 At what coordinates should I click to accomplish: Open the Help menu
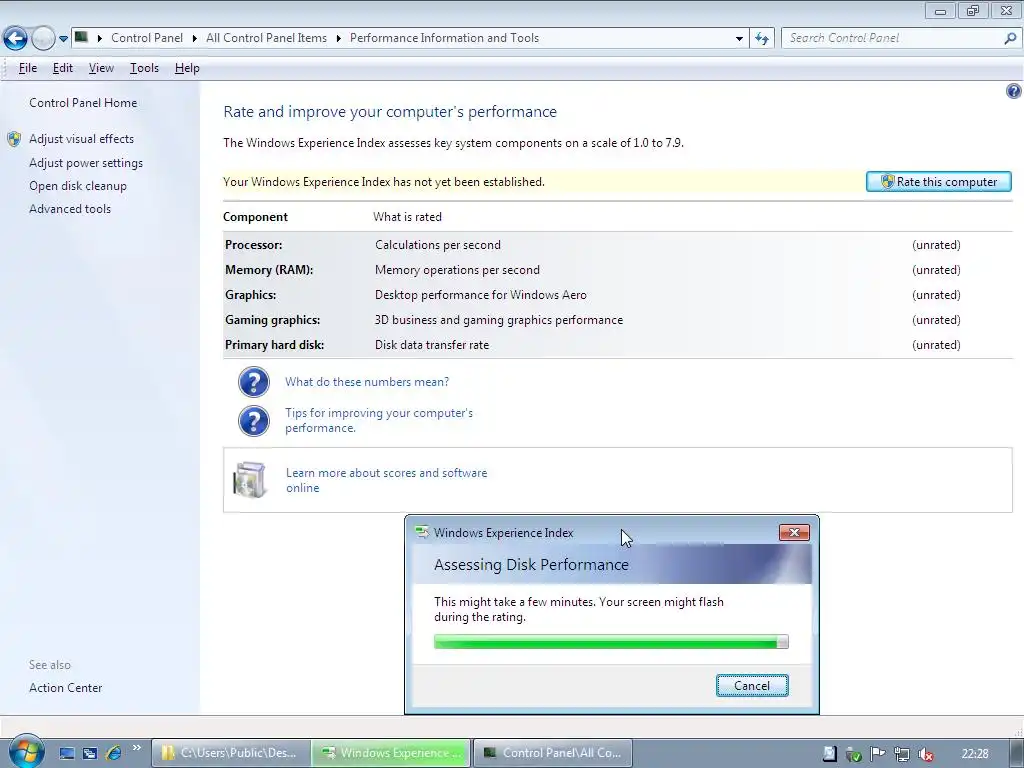pyautogui.click(x=187, y=68)
